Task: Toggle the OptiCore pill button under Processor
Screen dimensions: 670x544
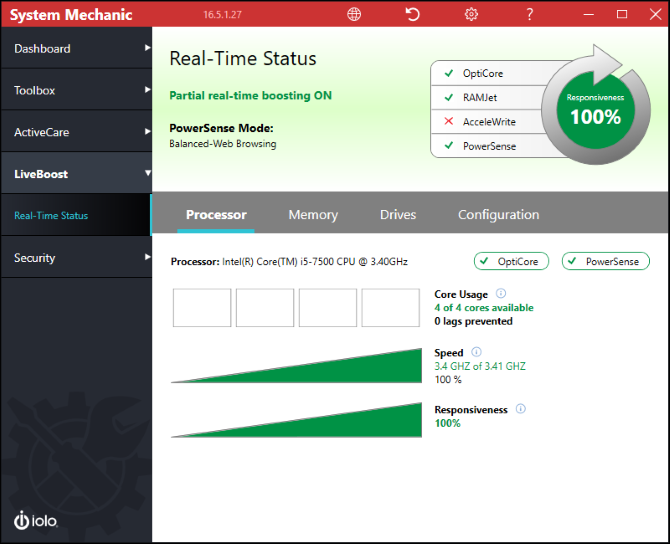Action: (511, 261)
